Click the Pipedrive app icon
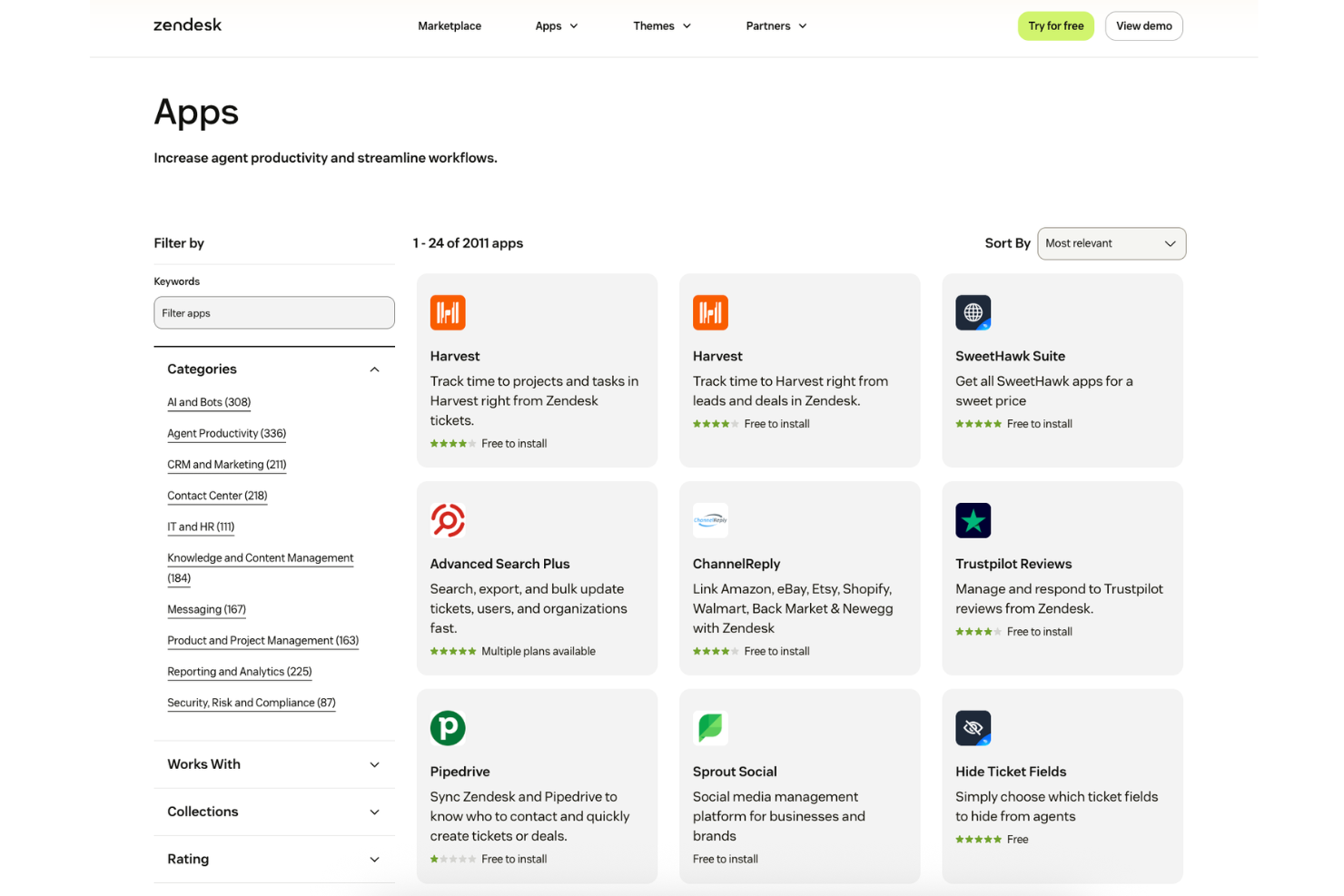Image resolution: width=1344 pixels, height=896 pixels. [x=448, y=728]
